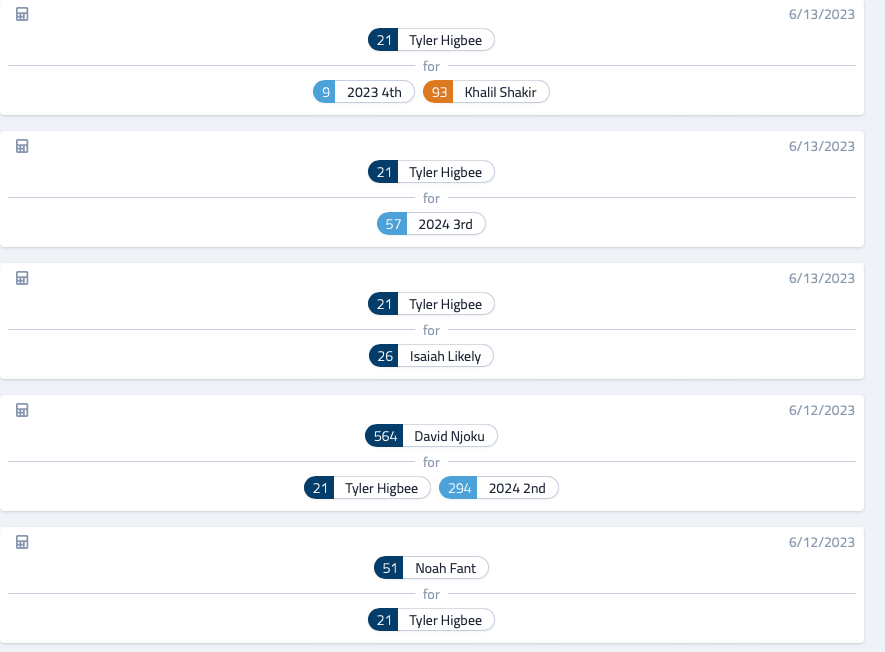
Task: Select Khalil Shakir player pill
Action: (x=486, y=92)
